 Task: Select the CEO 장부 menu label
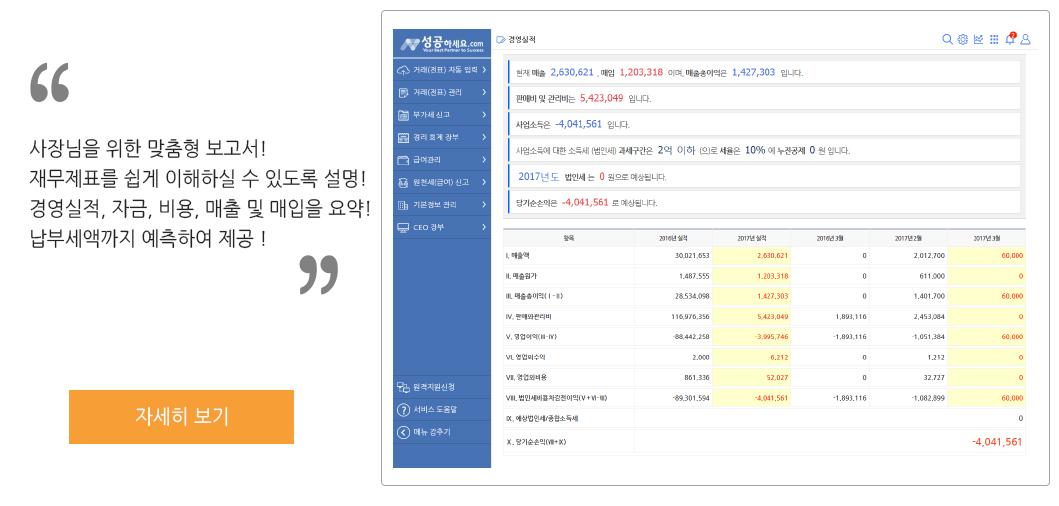(x=428, y=228)
